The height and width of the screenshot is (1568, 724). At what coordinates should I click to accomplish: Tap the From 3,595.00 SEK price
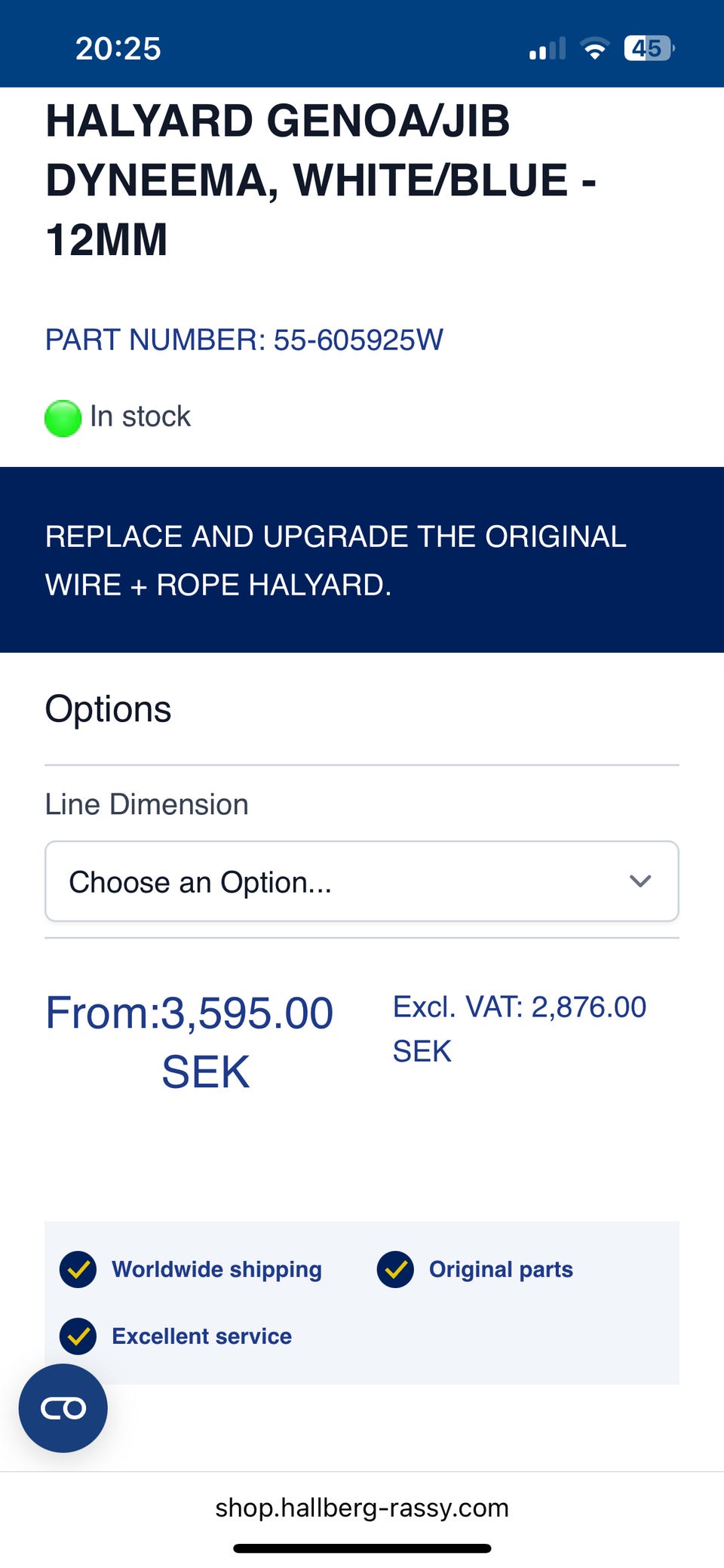[x=189, y=1041]
